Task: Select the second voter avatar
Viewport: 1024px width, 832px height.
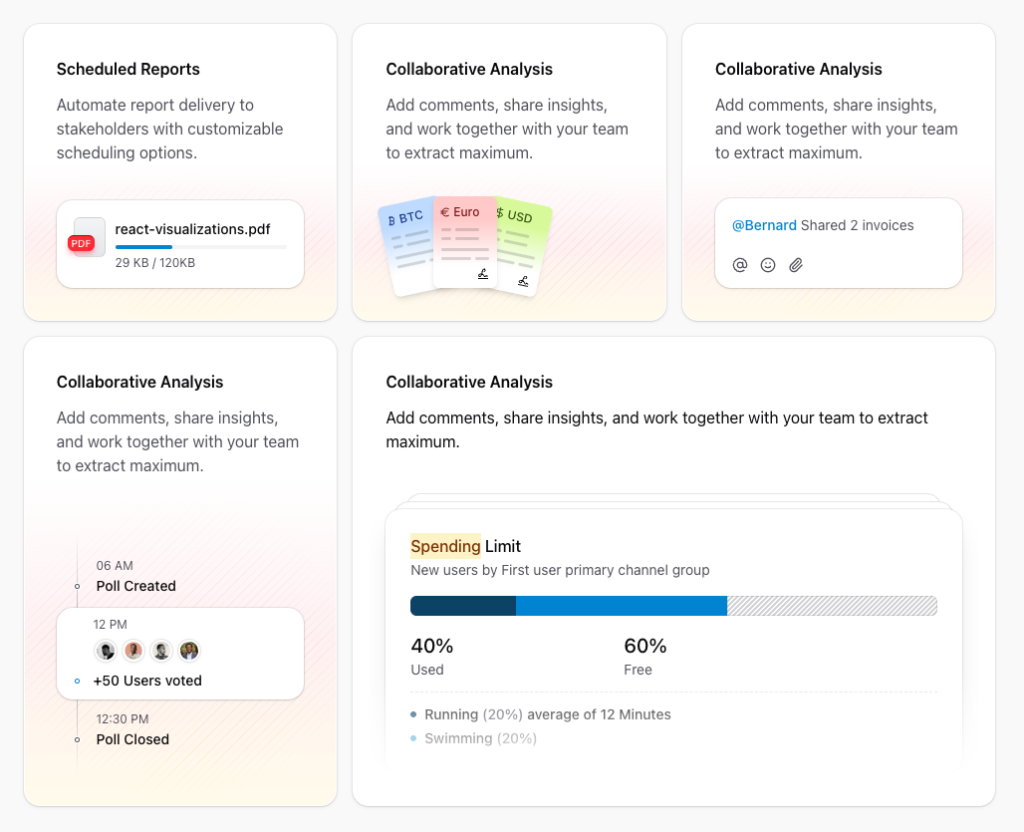Action: click(133, 651)
